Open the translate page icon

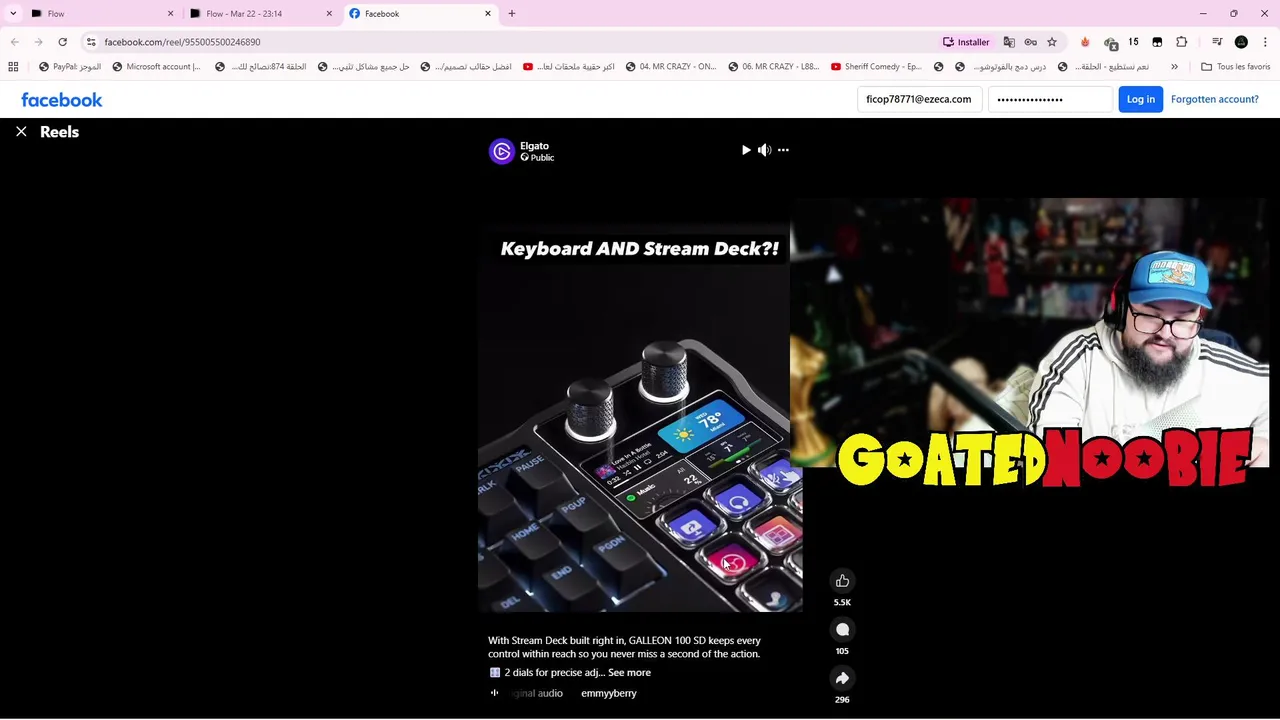point(1009,42)
